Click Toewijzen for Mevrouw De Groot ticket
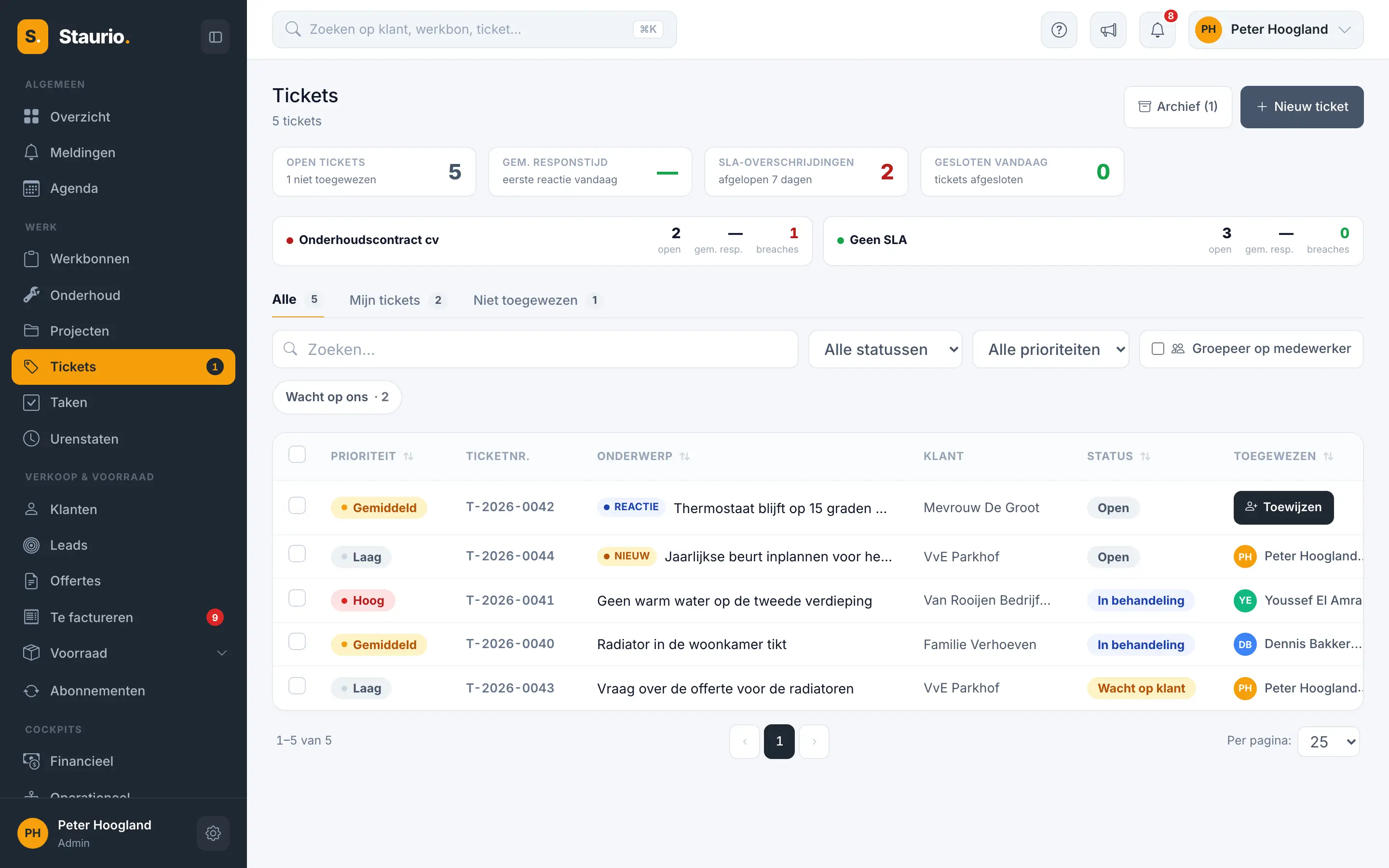1389x868 pixels. (1283, 507)
